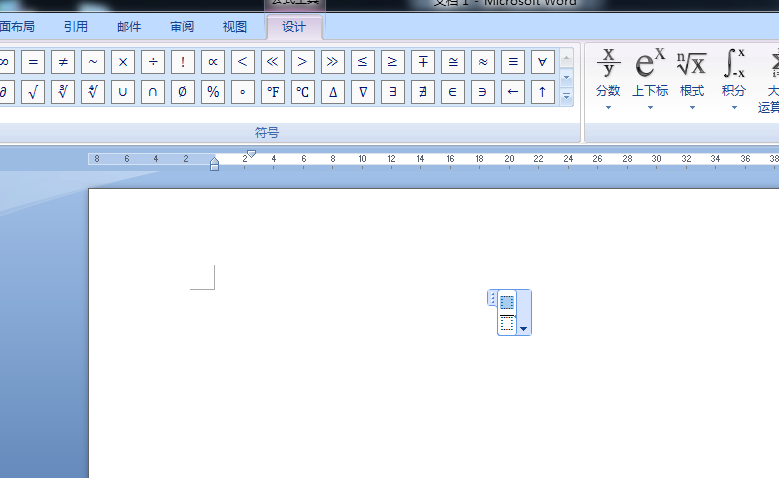Insert the union ∪ symbol
The width and height of the screenshot is (779, 478).
pyautogui.click(x=123, y=92)
